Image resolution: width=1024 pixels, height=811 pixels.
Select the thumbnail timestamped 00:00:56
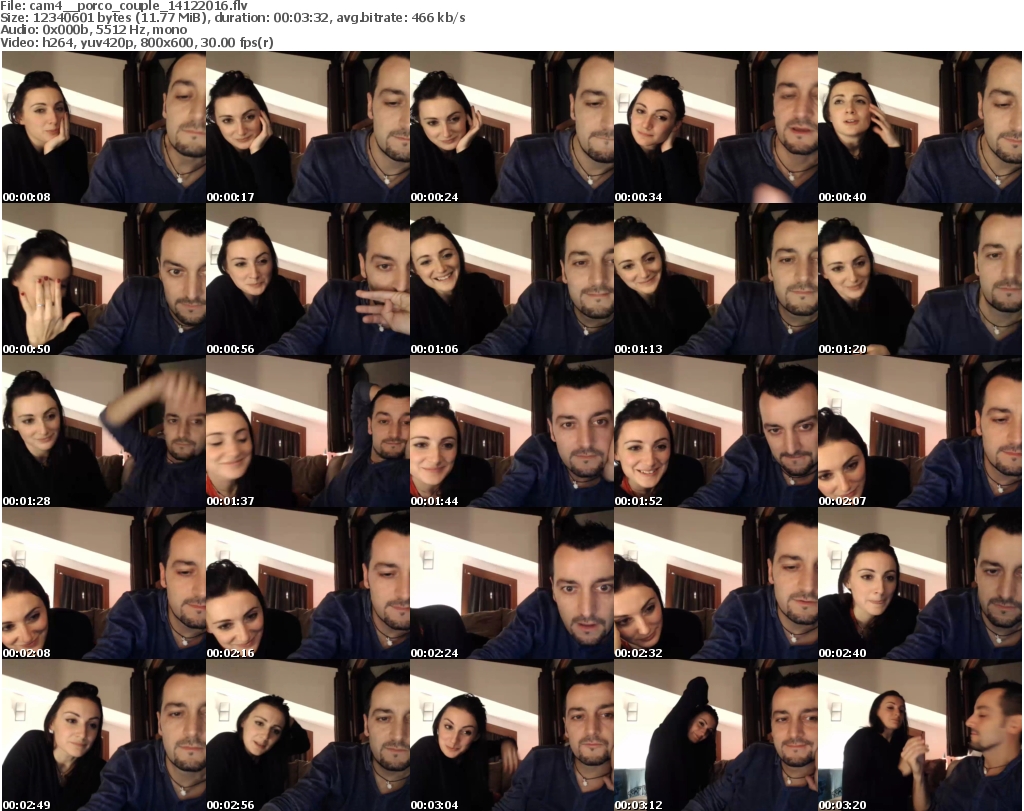[x=308, y=279]
